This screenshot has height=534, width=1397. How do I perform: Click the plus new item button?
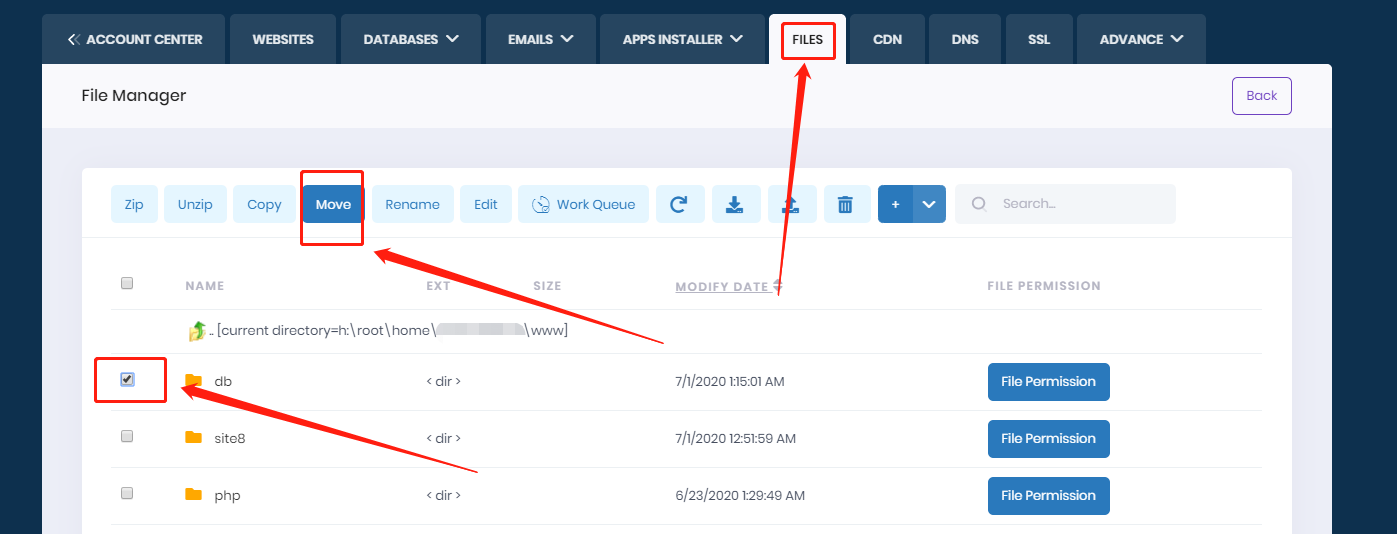[x=895, y=204]
